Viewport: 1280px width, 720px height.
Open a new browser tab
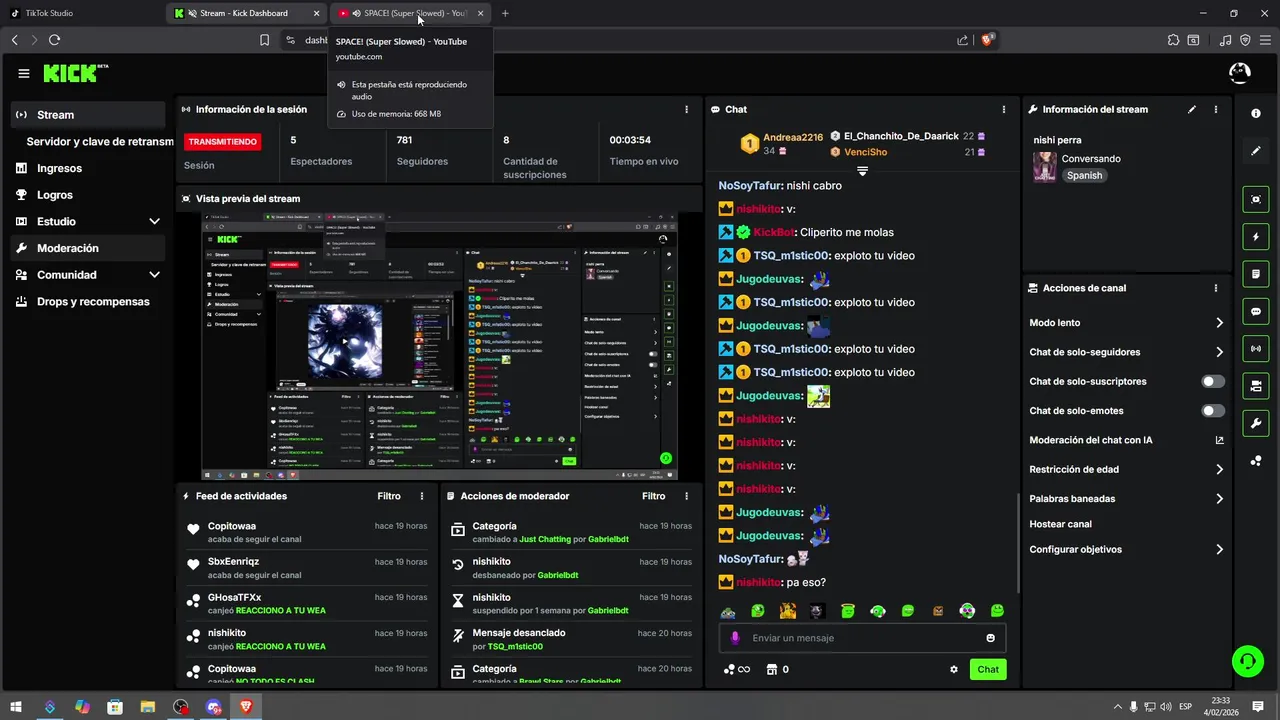tap(505, 13)
